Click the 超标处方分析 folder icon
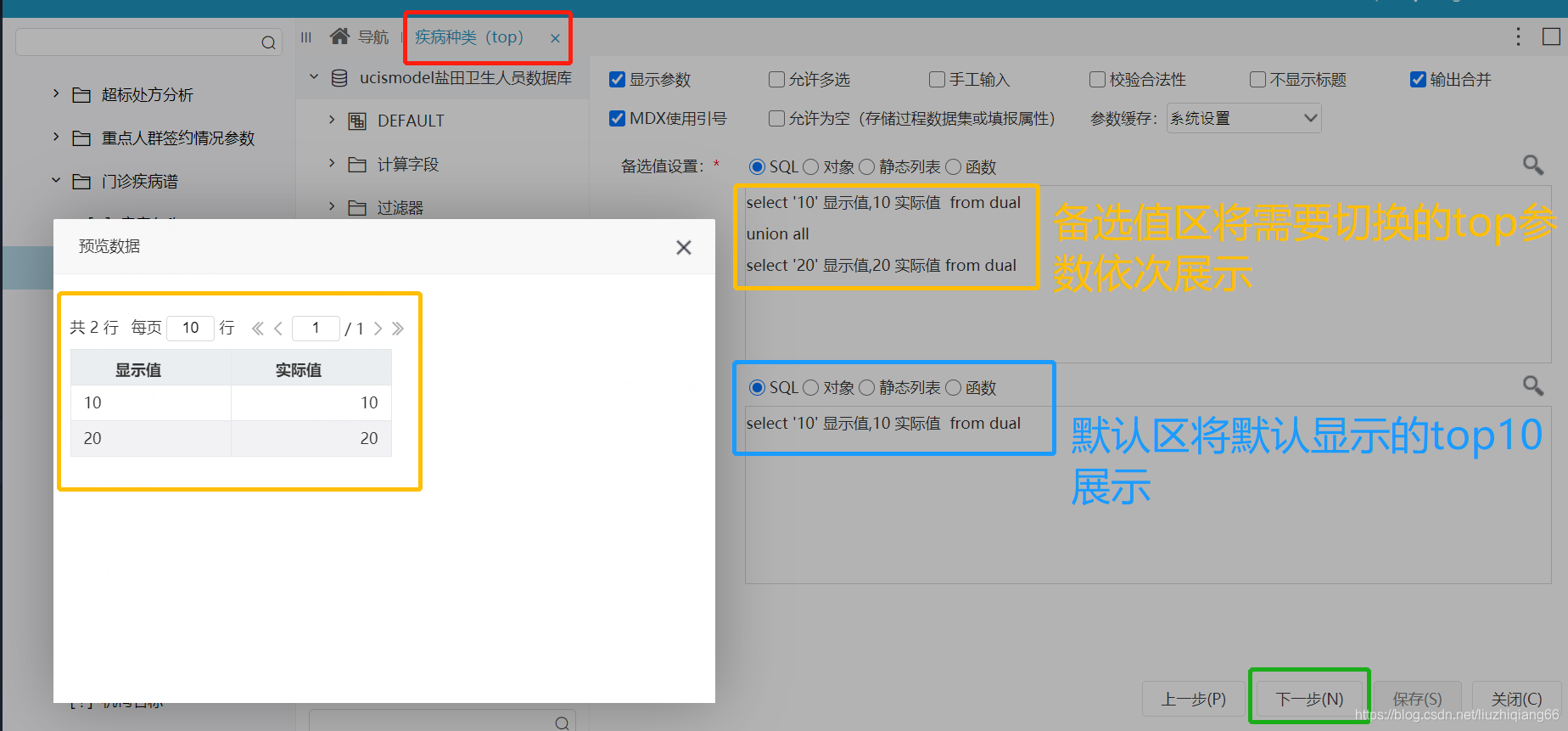This screenshot has height=731, width=1568. click(x=81, y=95)
